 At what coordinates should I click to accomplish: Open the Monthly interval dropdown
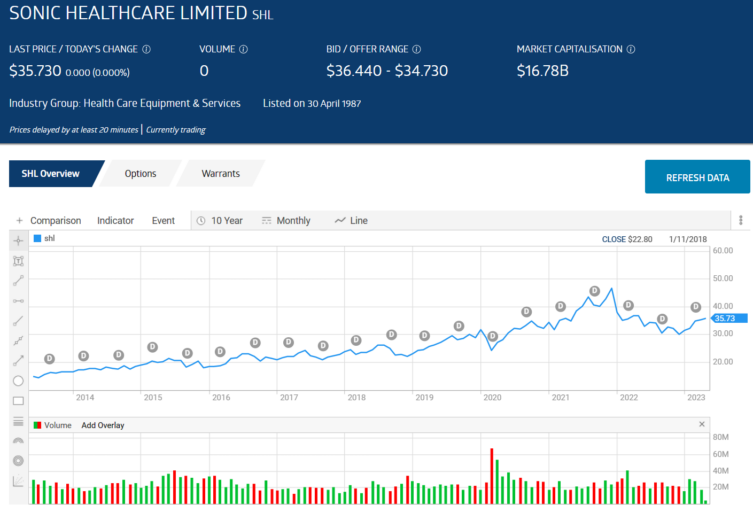[x=286, y=220]
